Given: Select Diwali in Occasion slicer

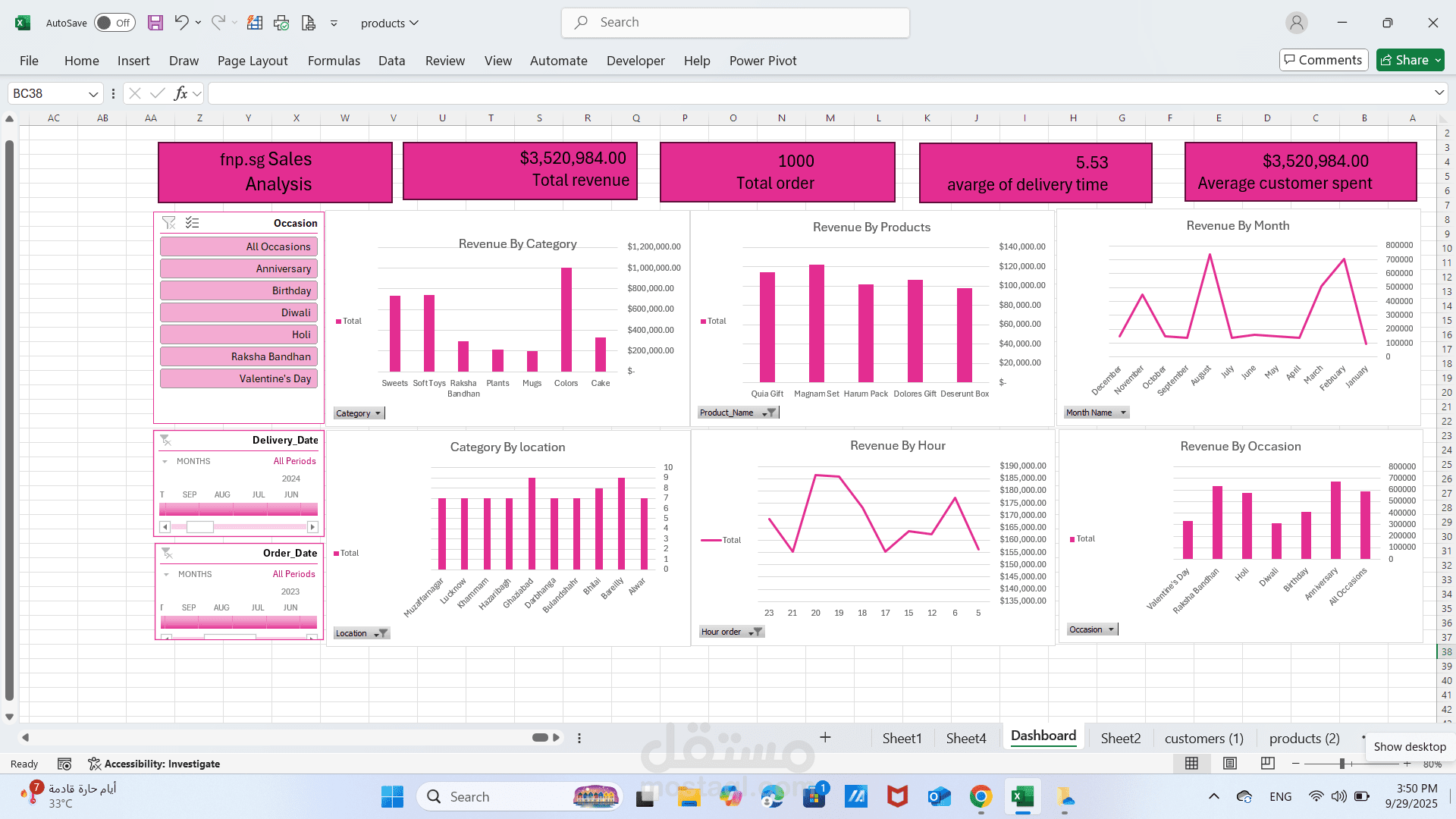Looking at the screenshot, I should [x=239, y=312].
